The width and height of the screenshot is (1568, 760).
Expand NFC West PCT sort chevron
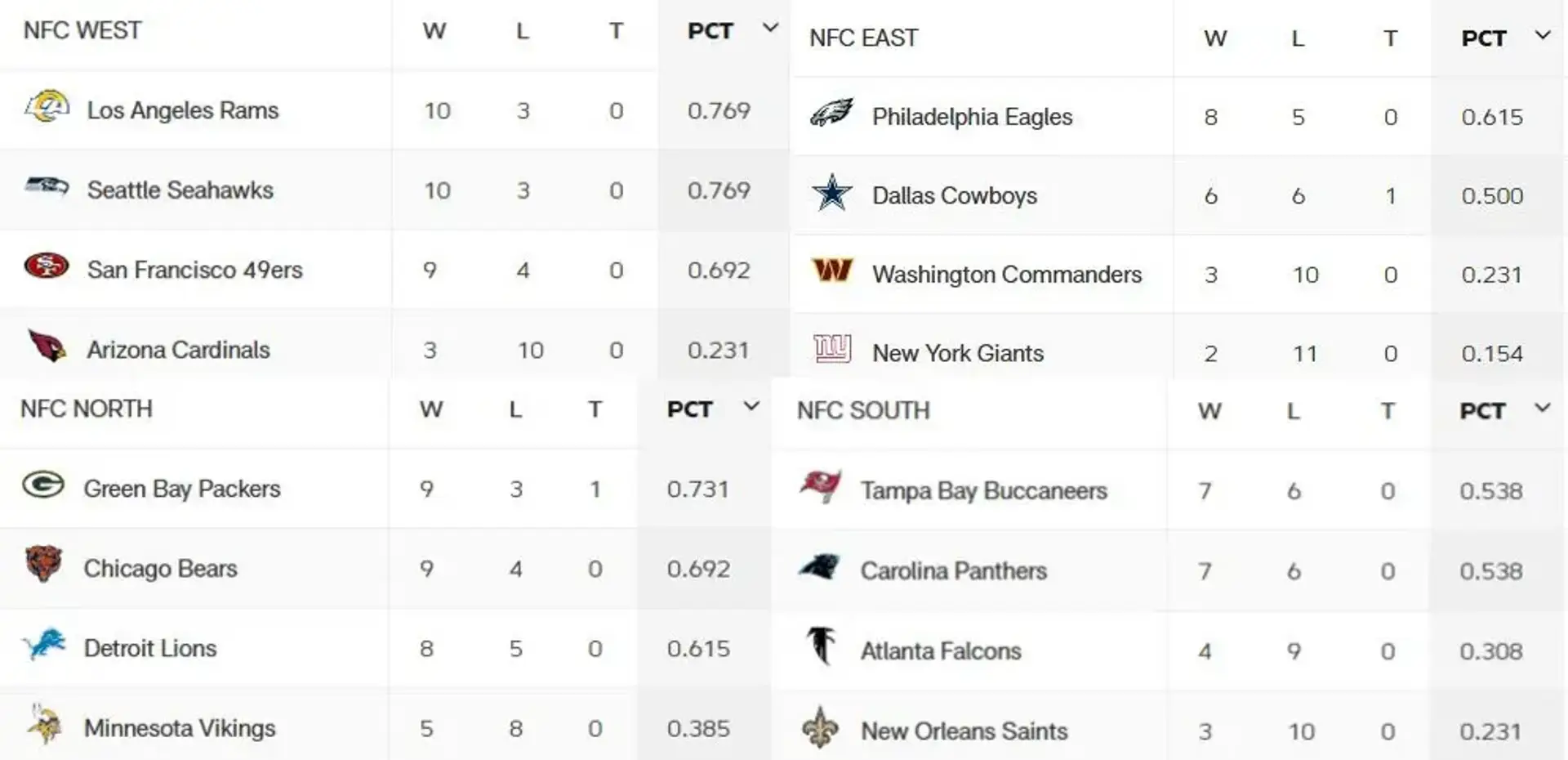point(770,29)
